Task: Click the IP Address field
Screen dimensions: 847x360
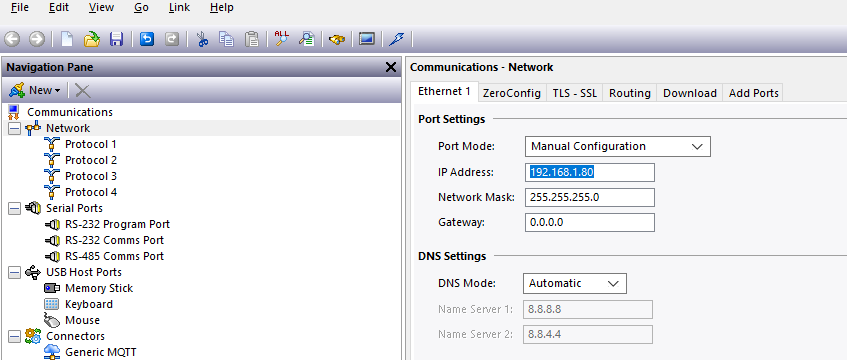Action: coord(590,172)
